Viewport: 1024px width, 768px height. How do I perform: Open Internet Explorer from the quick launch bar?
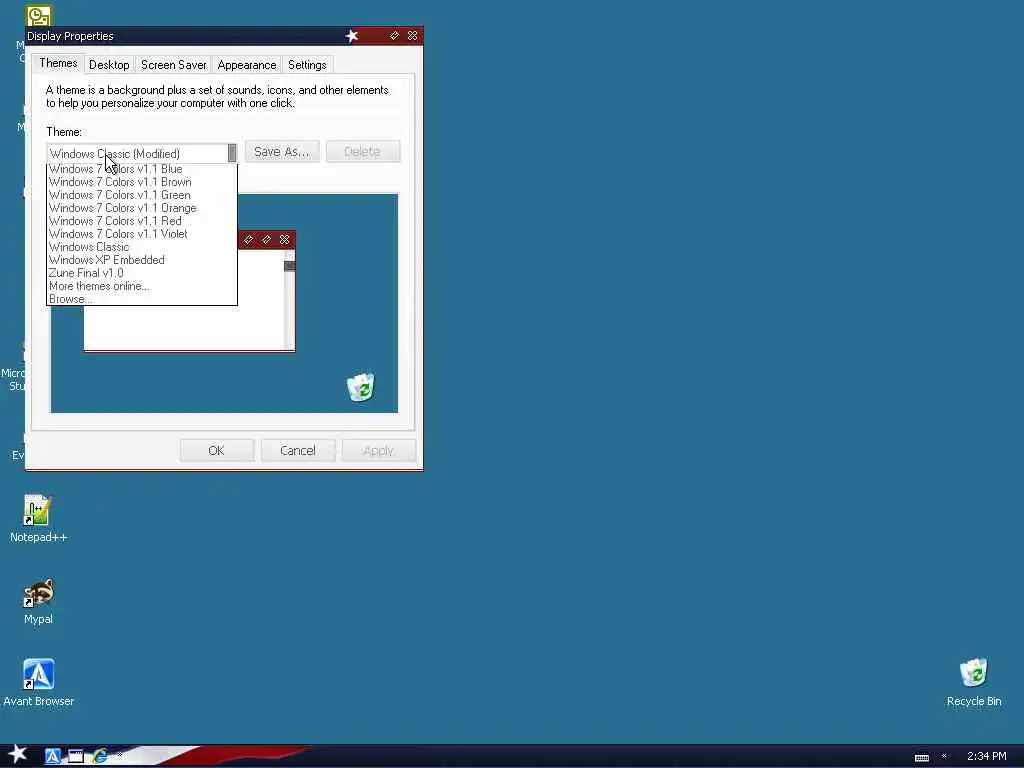point(100,756)
